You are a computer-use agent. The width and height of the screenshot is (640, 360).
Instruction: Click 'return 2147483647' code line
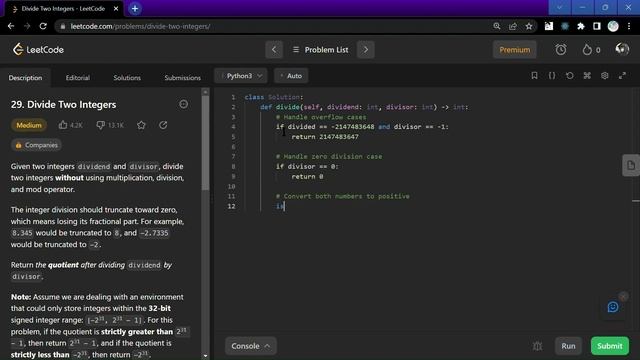pyautogui.click(x=325, y=137)
